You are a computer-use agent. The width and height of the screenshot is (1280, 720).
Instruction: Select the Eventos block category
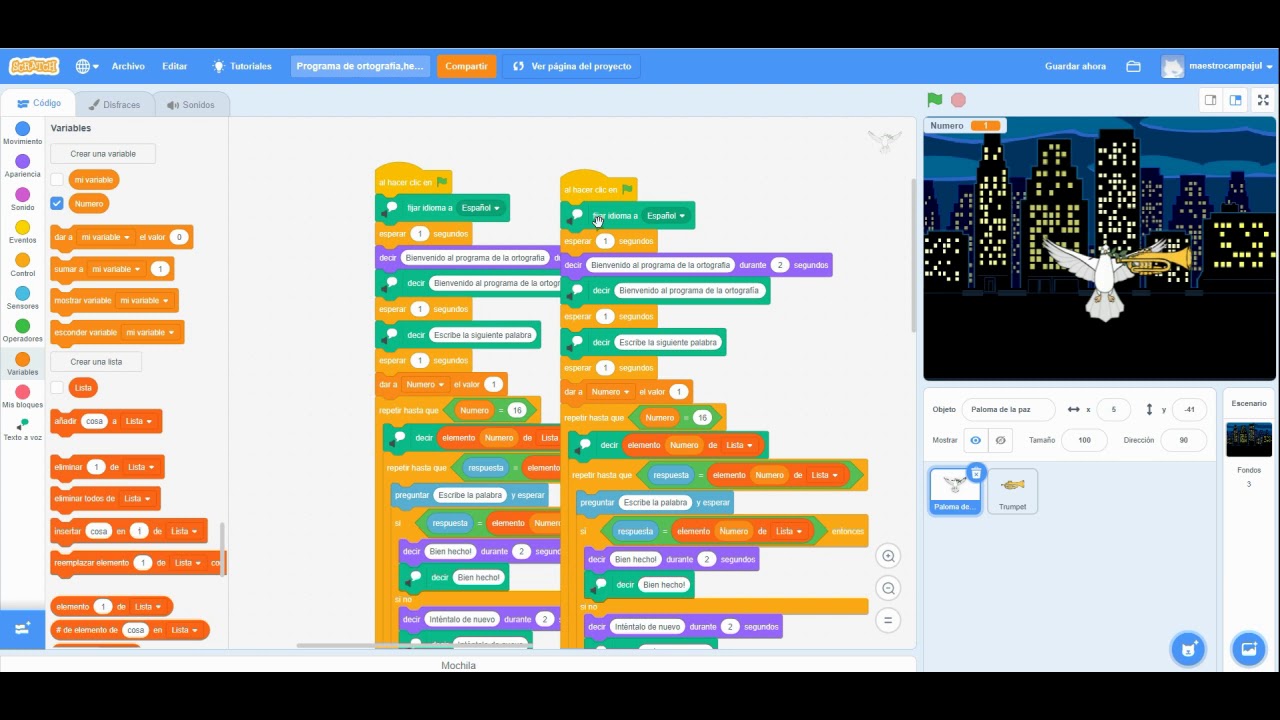click(22, 232)
